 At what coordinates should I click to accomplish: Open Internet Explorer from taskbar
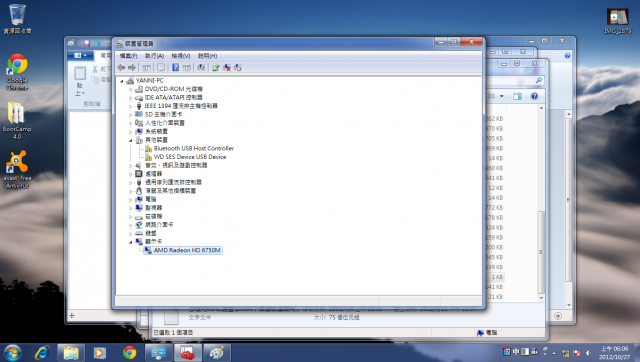click(x=42, y=353)
